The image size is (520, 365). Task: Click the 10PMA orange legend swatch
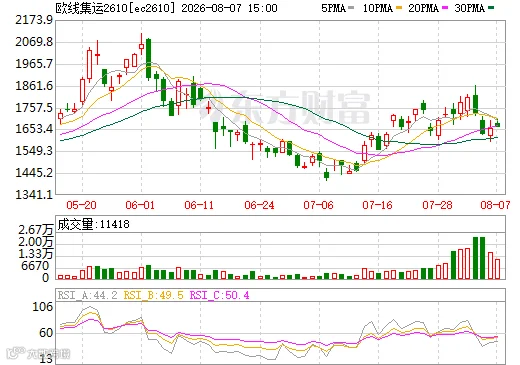tap(398, 8)
